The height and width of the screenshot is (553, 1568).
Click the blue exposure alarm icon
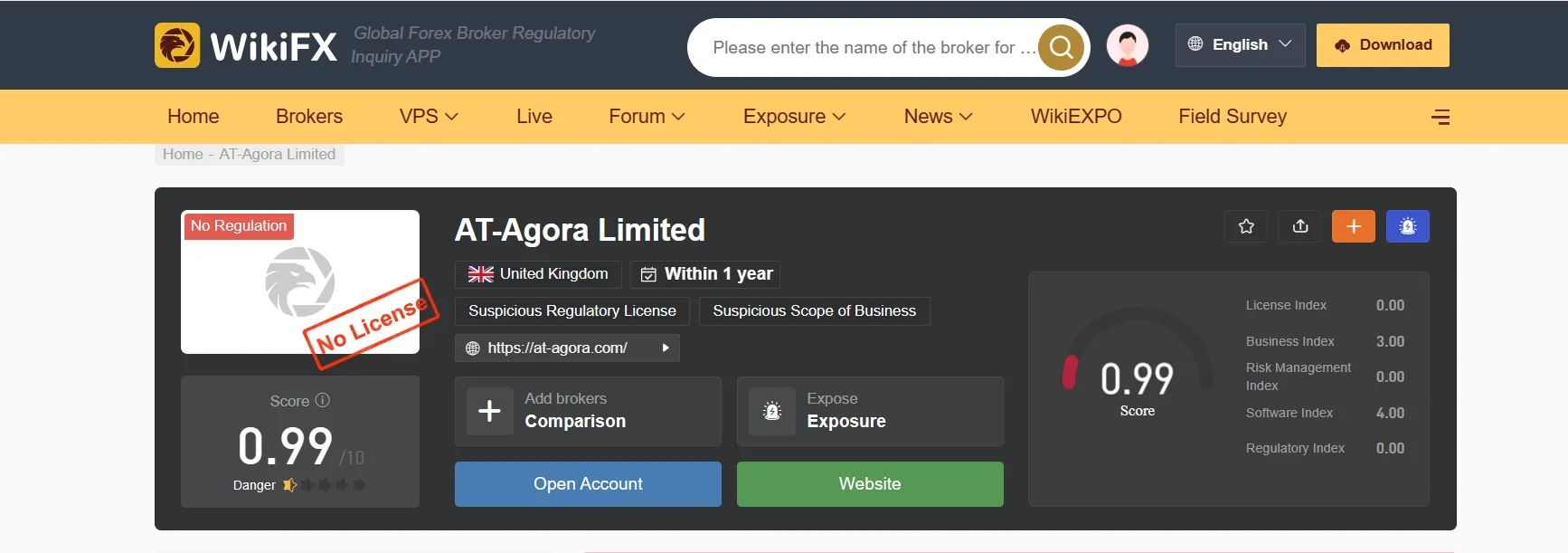coord(1408,226)
